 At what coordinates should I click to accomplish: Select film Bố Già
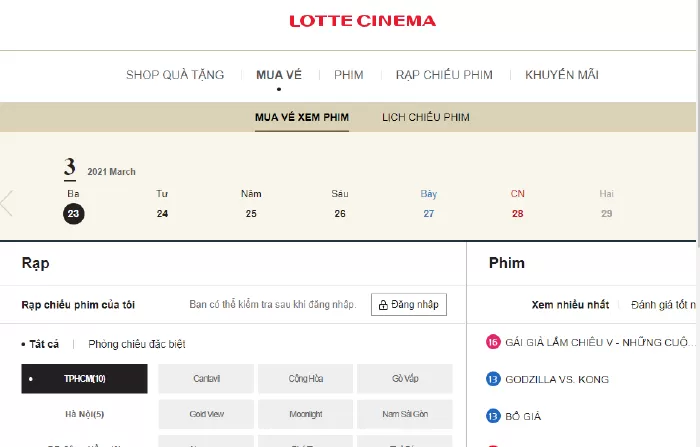[523, 416]
